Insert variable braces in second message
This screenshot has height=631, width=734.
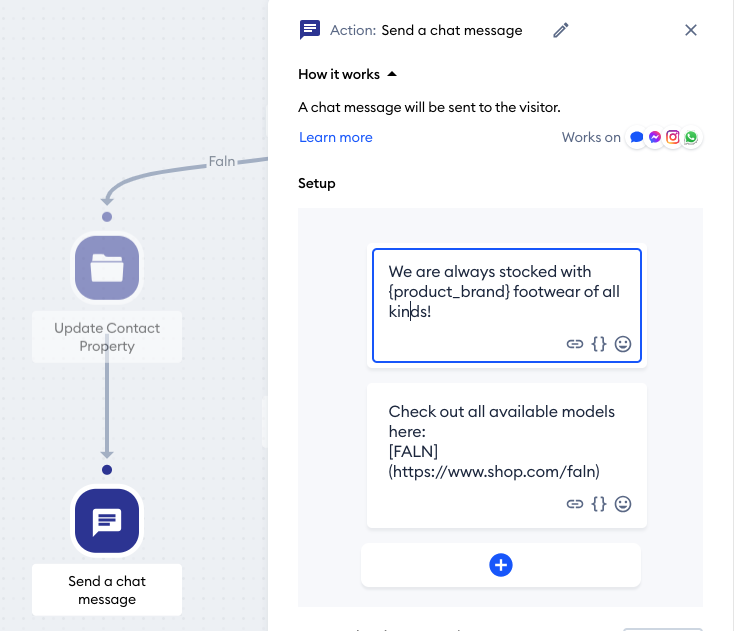click(599, 504)
